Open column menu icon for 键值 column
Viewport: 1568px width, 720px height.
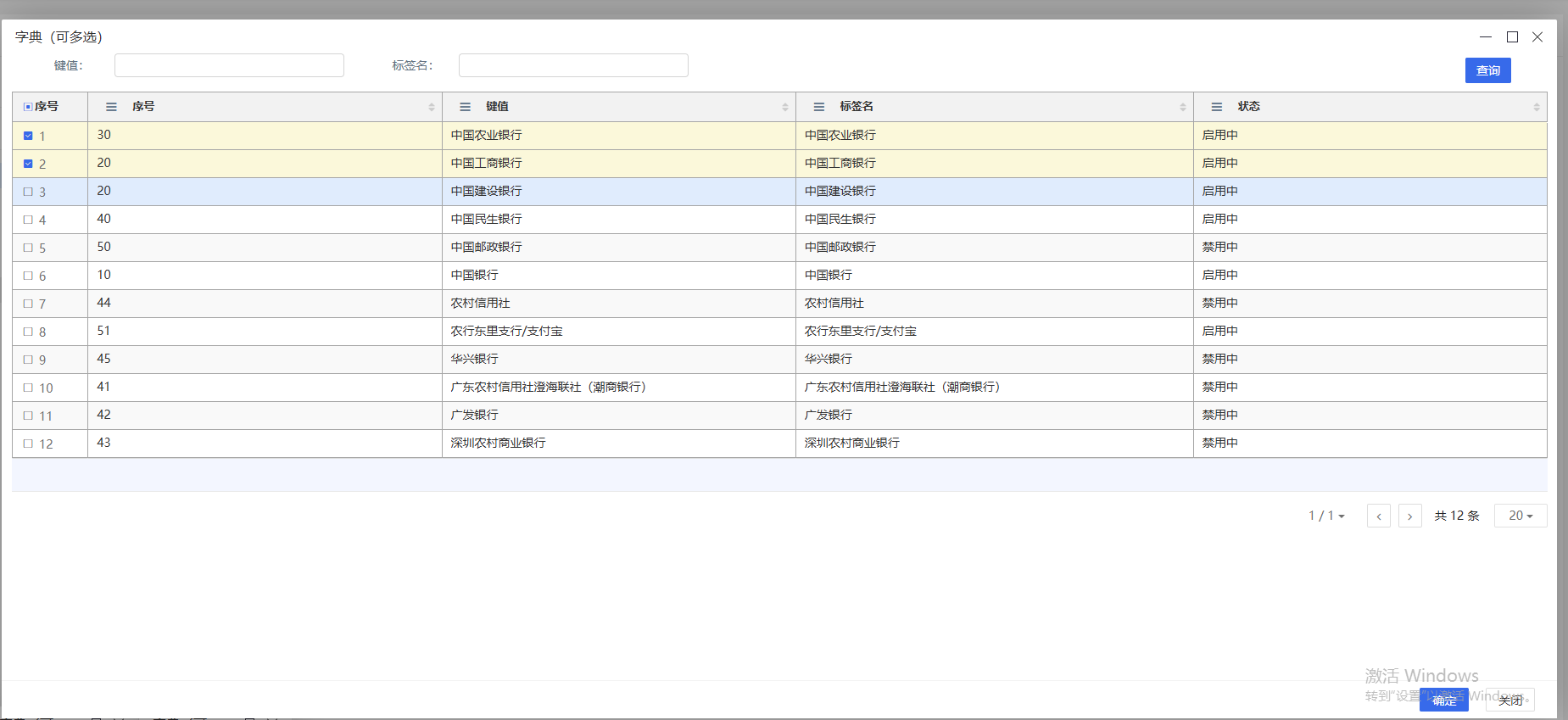(465, 107)
